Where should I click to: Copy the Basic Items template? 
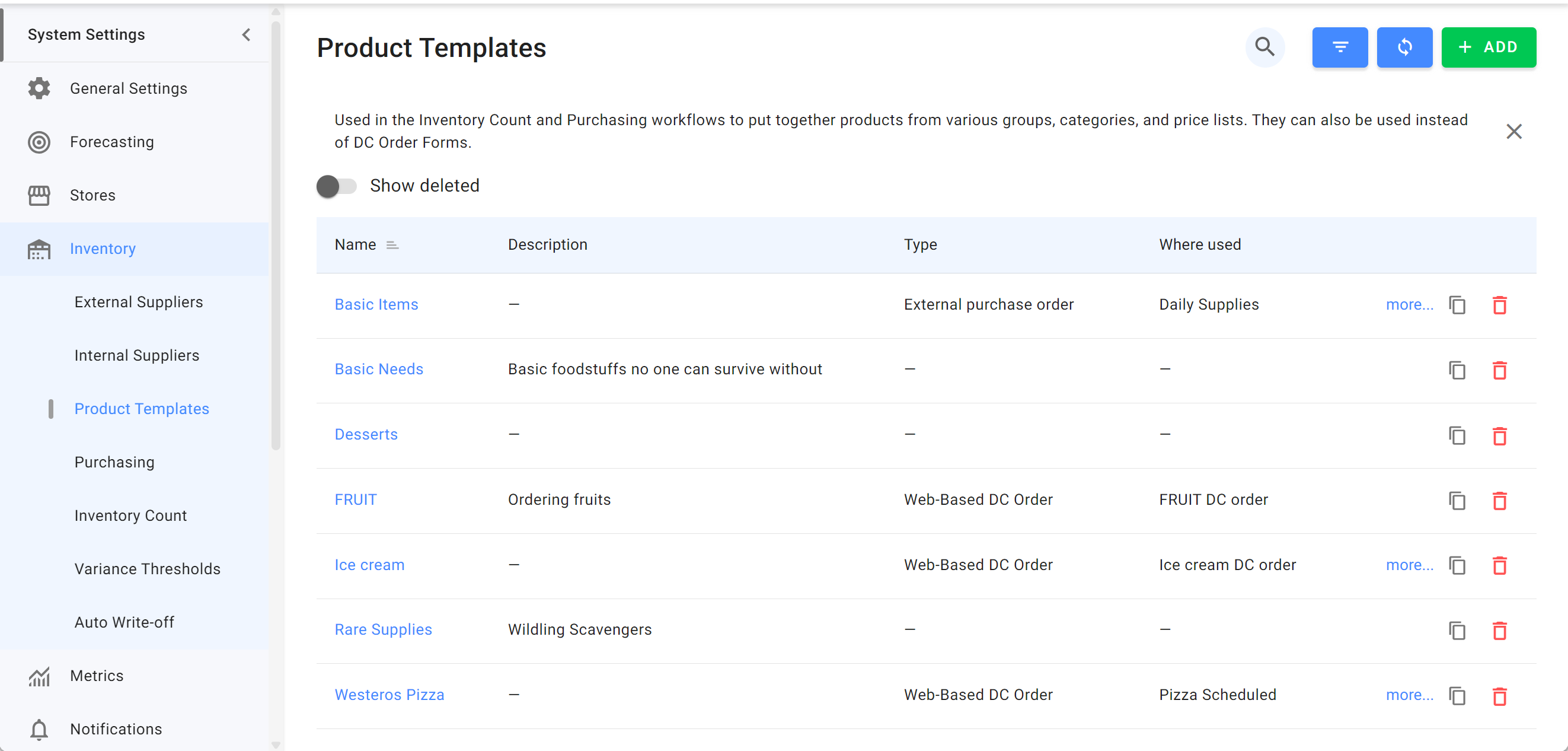click(1457, 304)
